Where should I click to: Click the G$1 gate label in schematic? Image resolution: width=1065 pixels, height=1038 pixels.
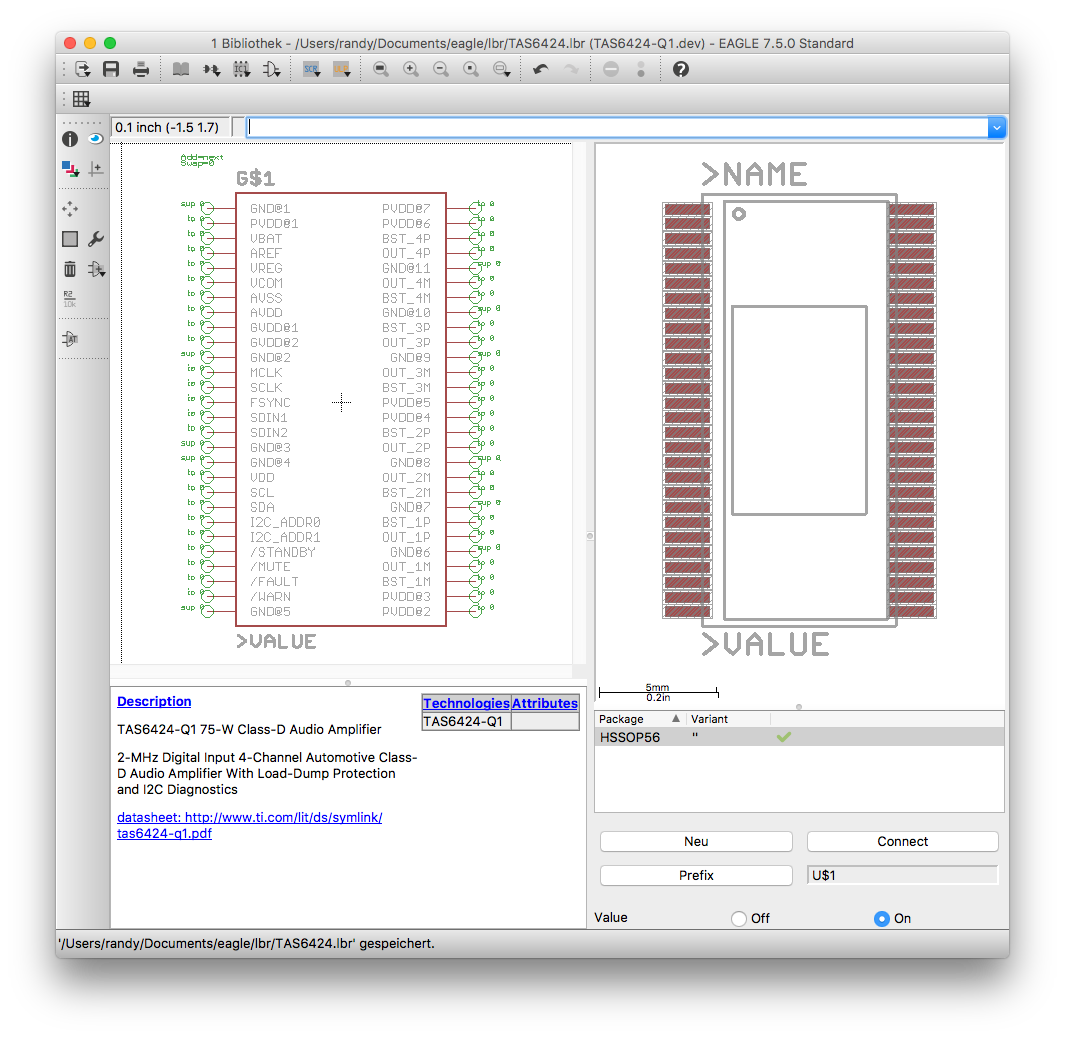pyautogui.click(x=255, y=179)
